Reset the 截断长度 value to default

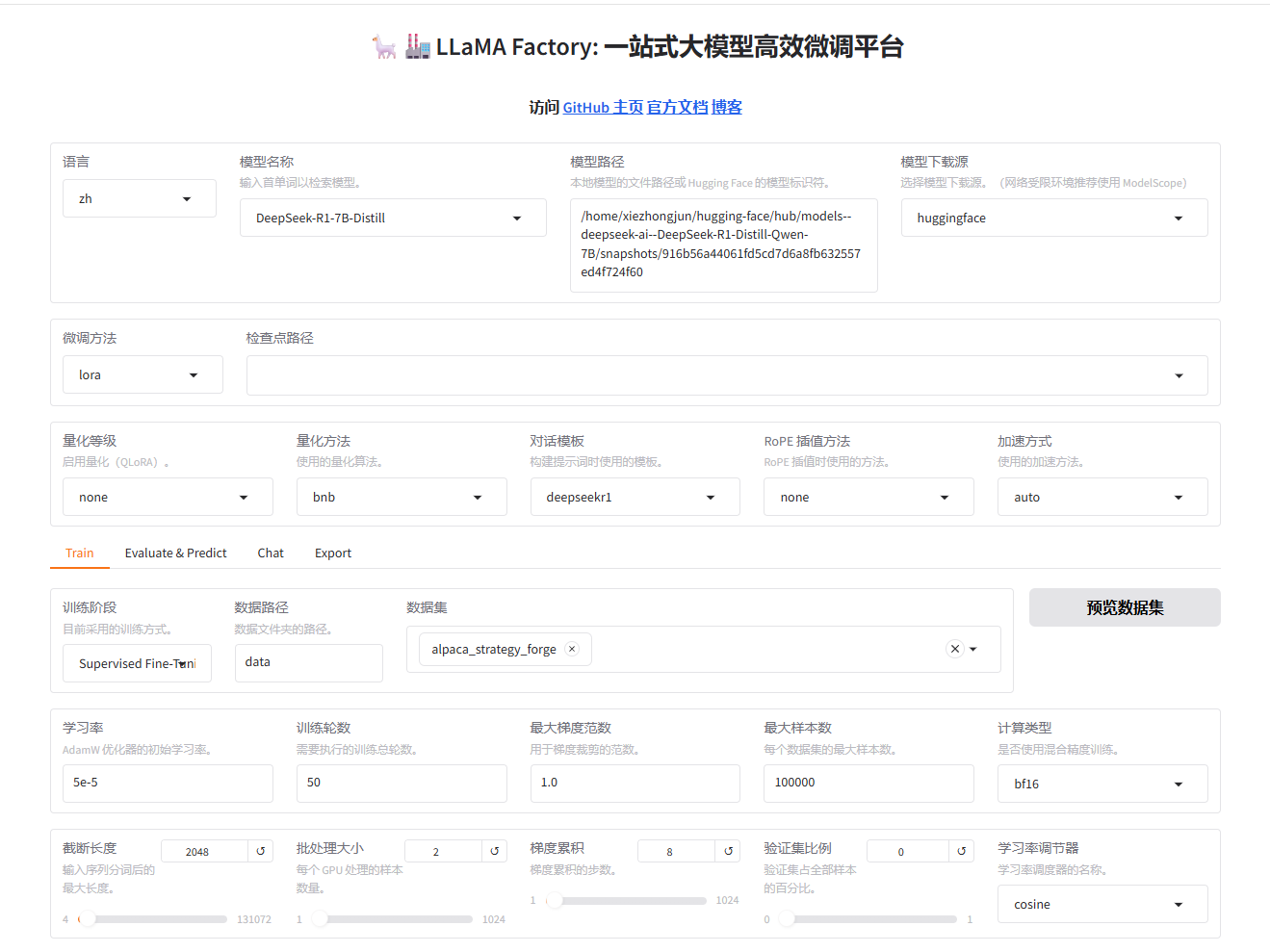pyautogui.click(x=260, y=851)
